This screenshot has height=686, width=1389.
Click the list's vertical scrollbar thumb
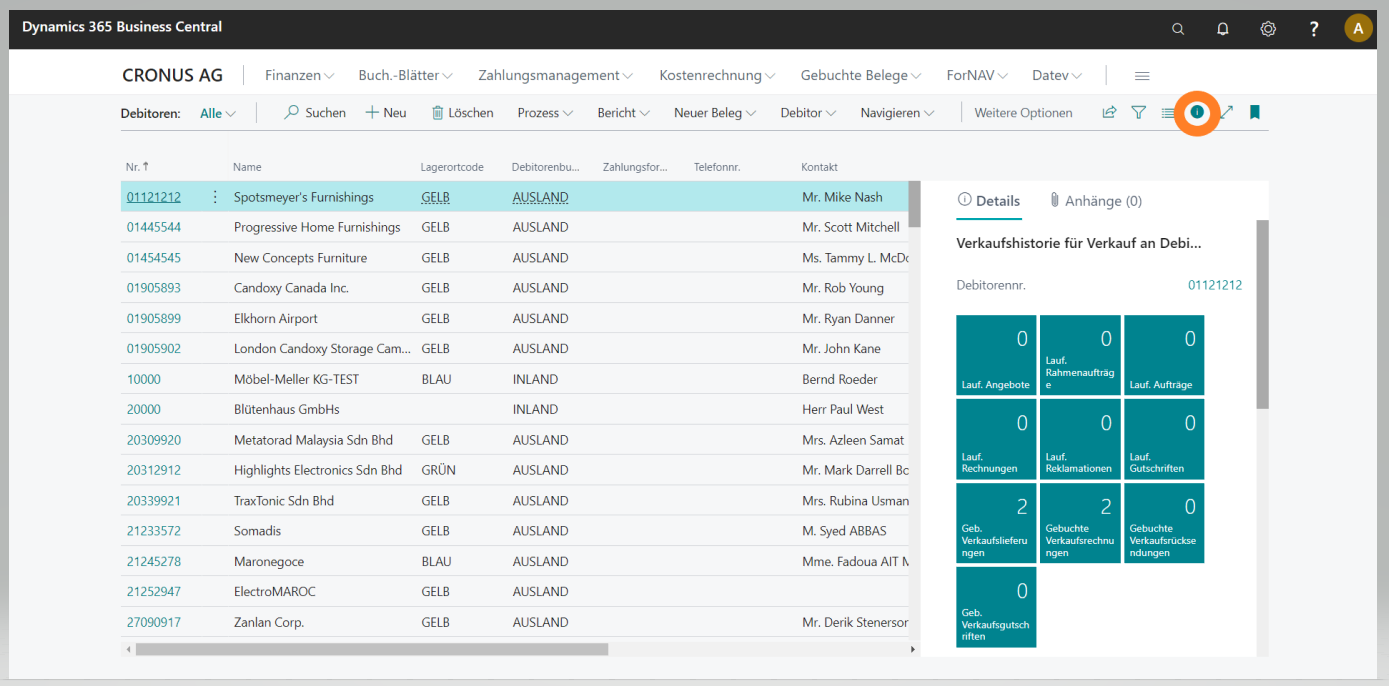tap(913, 204)
